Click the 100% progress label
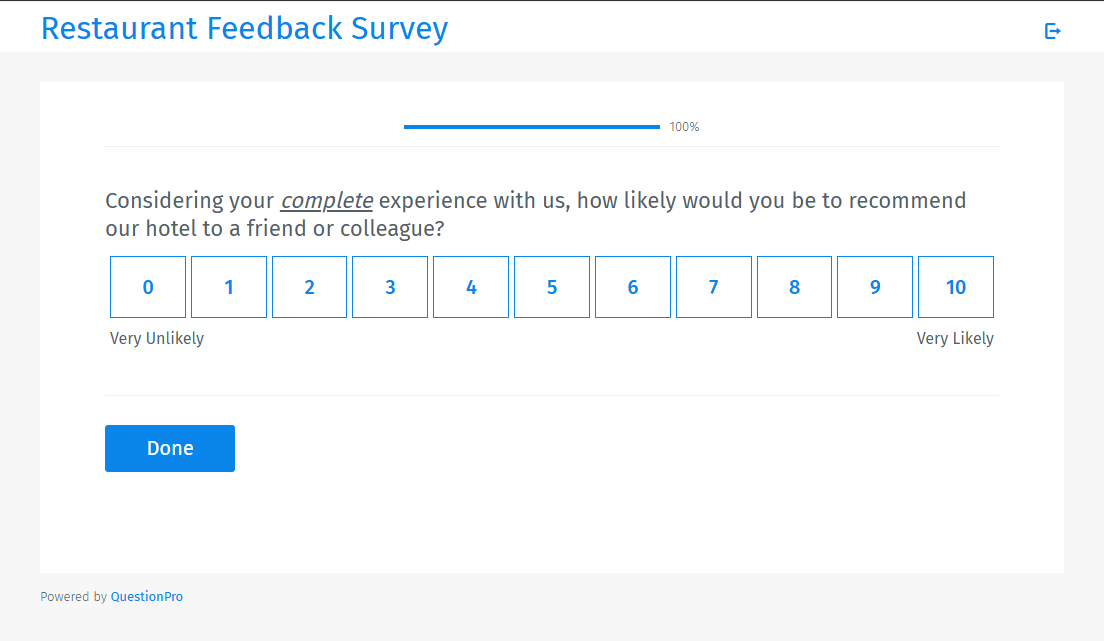The height and width of the screenshot is (641, 1104). (684, 127)
